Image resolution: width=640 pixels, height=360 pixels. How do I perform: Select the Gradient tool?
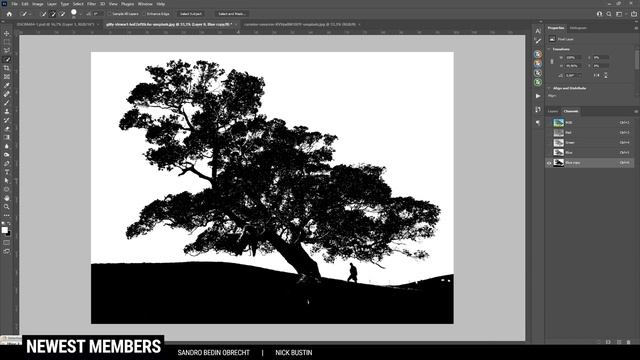[x=7, y=137]
